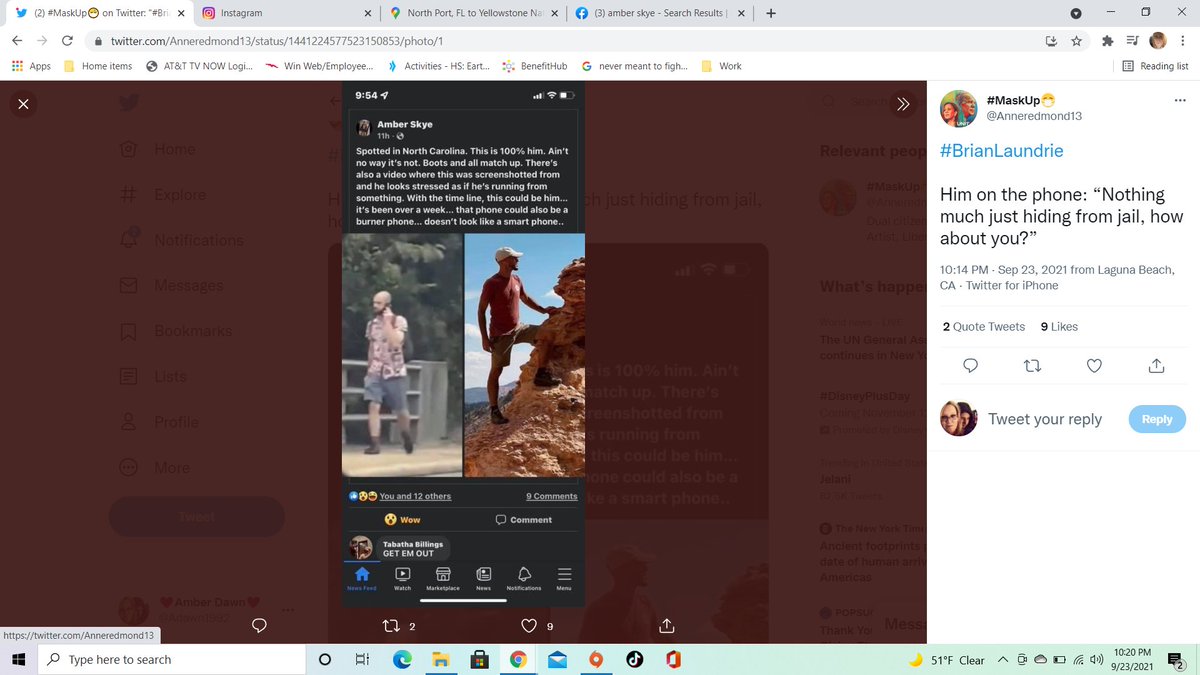This screenshot has height=675, width=1200.
Task: Open the Chrome extensions puzzle icon
Action: pos(1107,41)
